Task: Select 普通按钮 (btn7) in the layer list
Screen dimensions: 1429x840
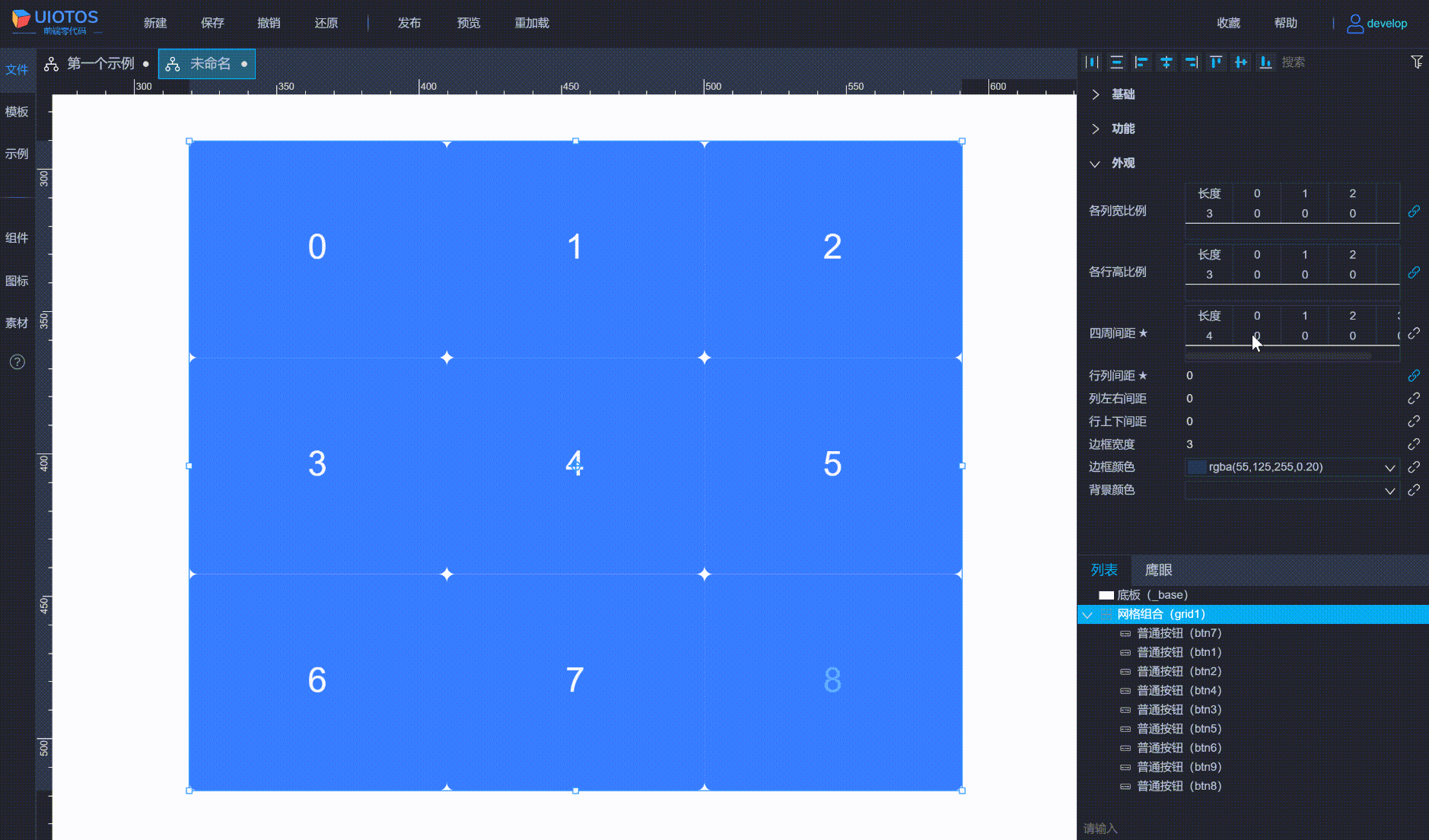Action: [1253, 633]
